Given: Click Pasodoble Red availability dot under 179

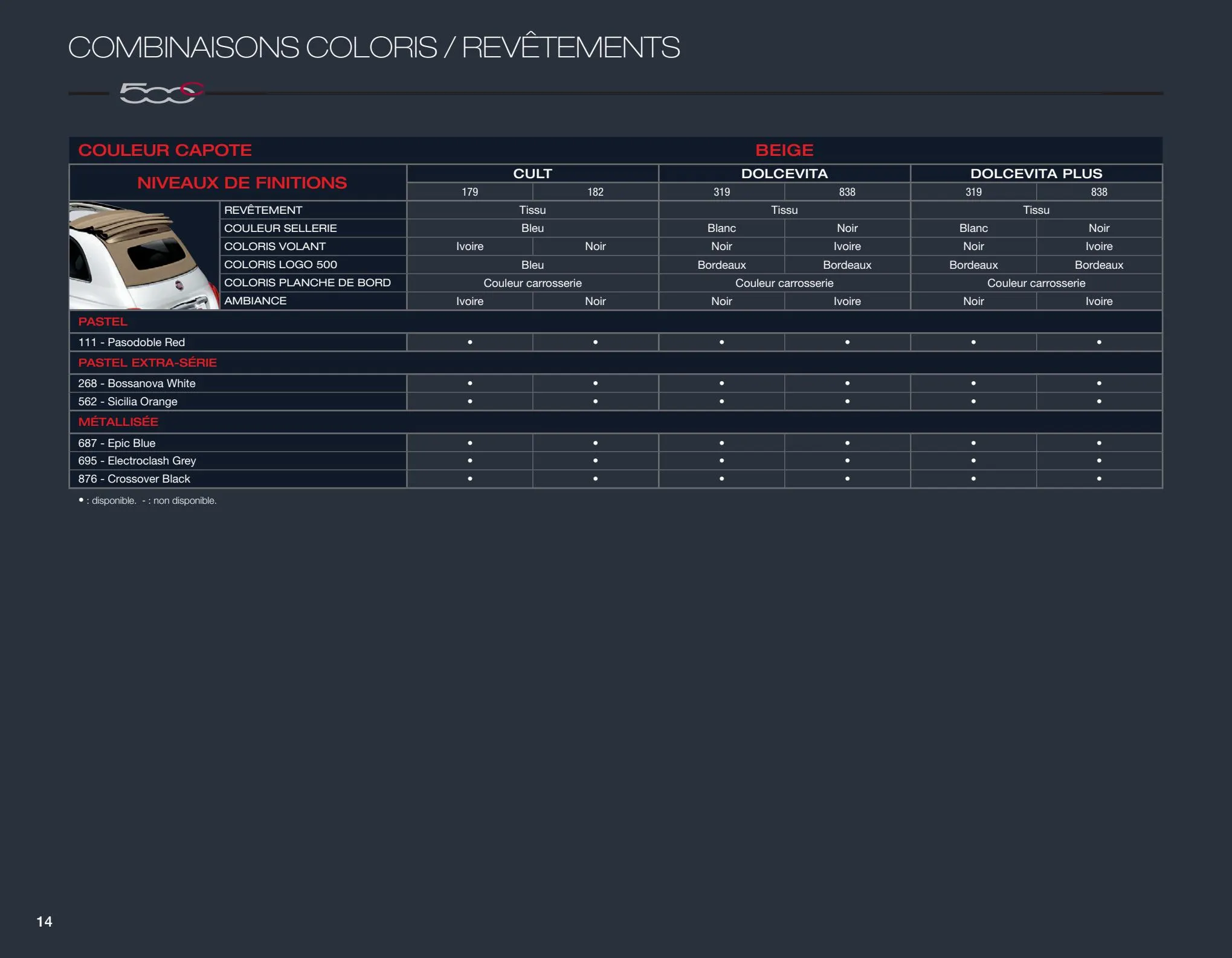Looking at the screenshot, I should click(x=469, y=342).
